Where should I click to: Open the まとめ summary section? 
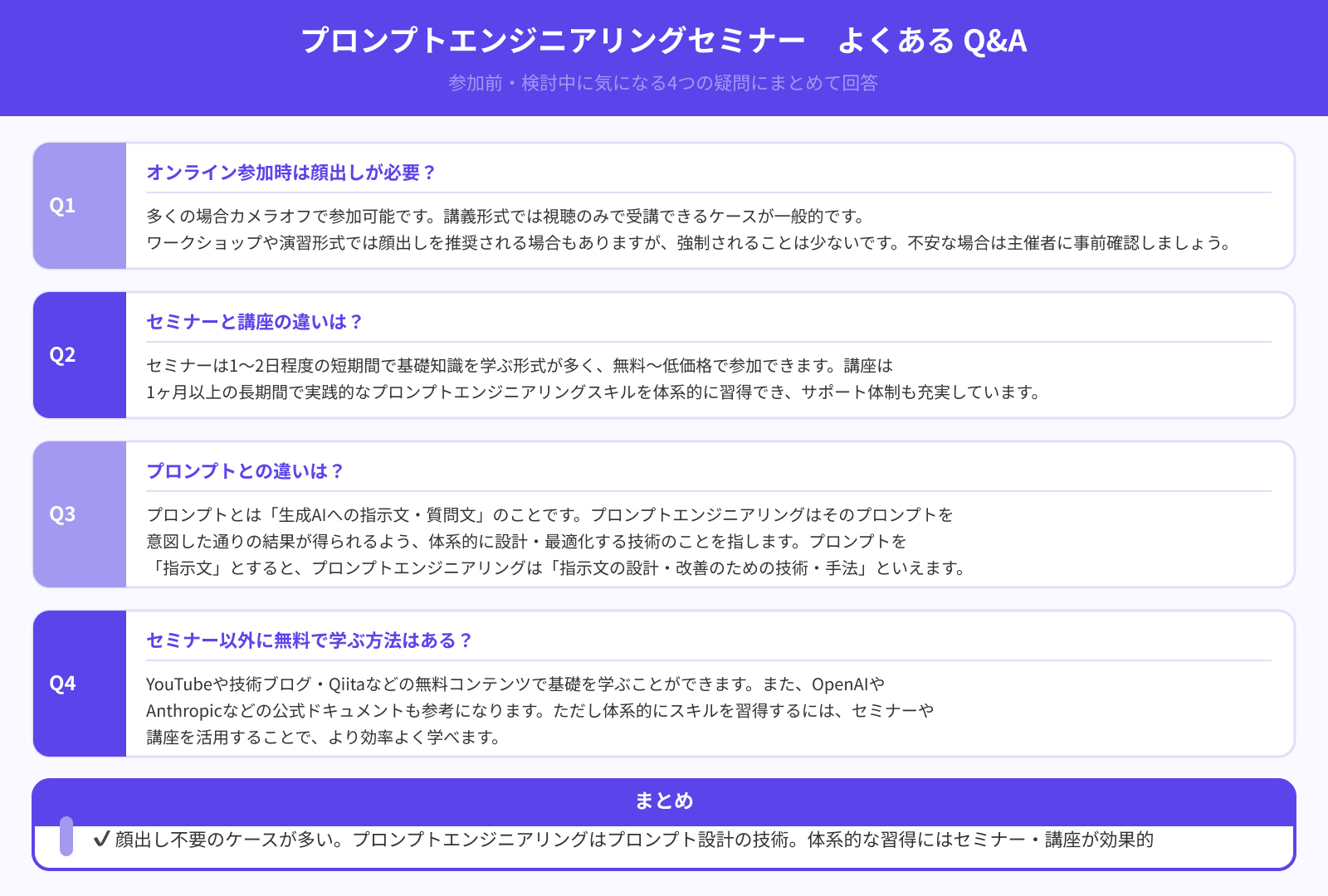(x=664, y=801)
